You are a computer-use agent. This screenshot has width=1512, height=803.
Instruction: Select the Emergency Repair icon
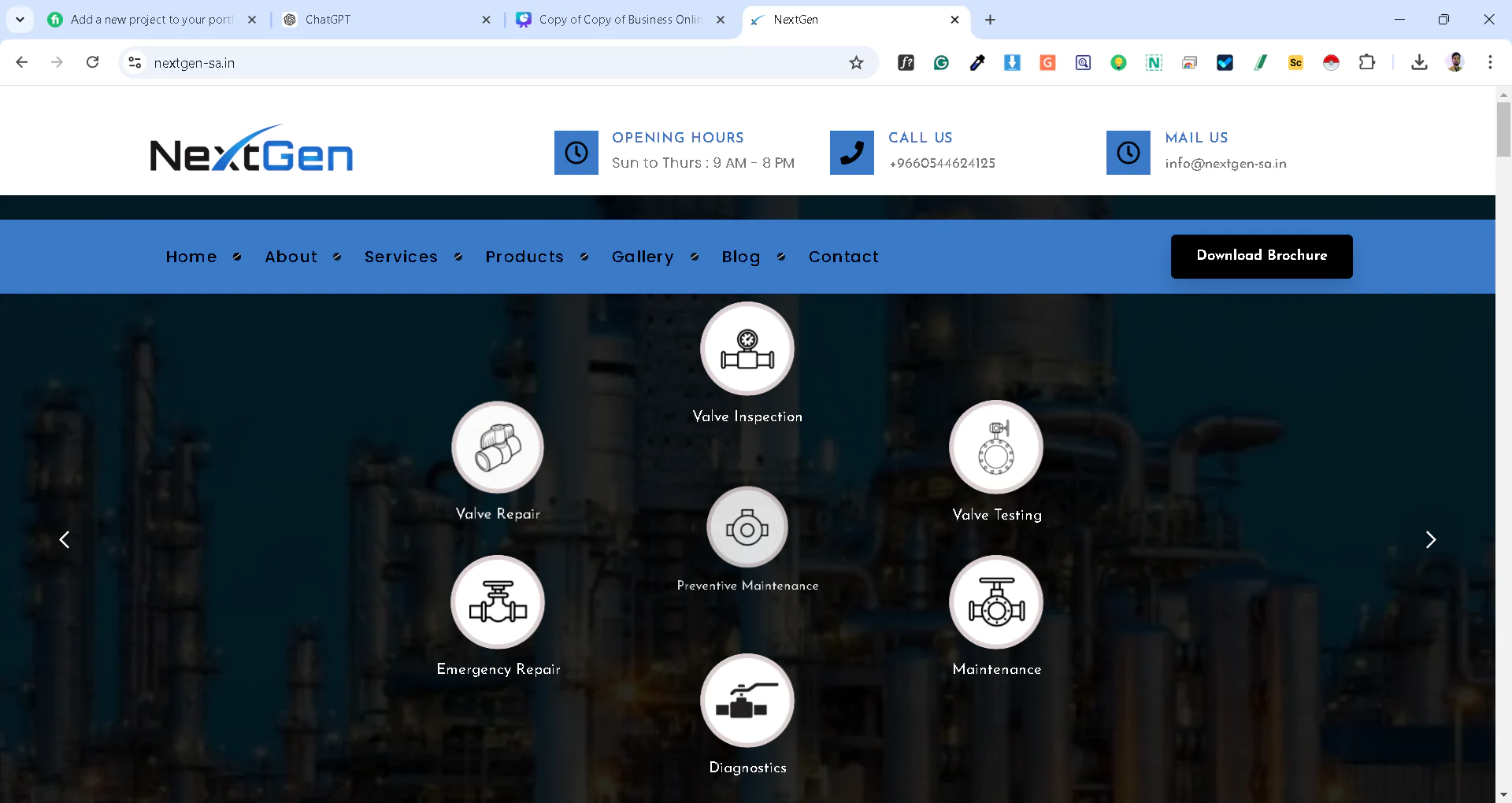point(498,603)
